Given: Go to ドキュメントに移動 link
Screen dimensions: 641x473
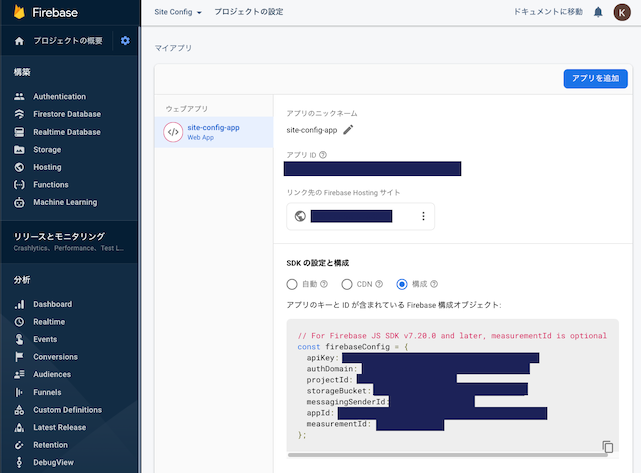Looking at the screenshot, I should (x=548, y=12).
